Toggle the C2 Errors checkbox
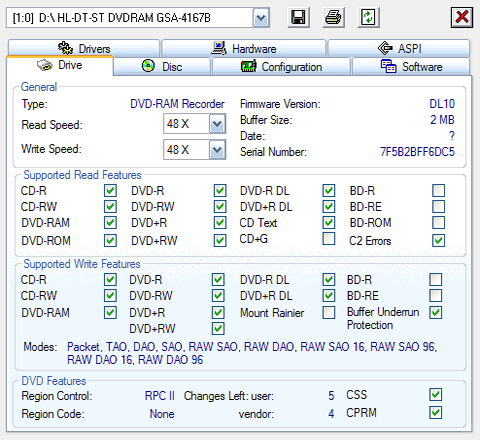Viewport: 480px width, 440px height. 438,240
